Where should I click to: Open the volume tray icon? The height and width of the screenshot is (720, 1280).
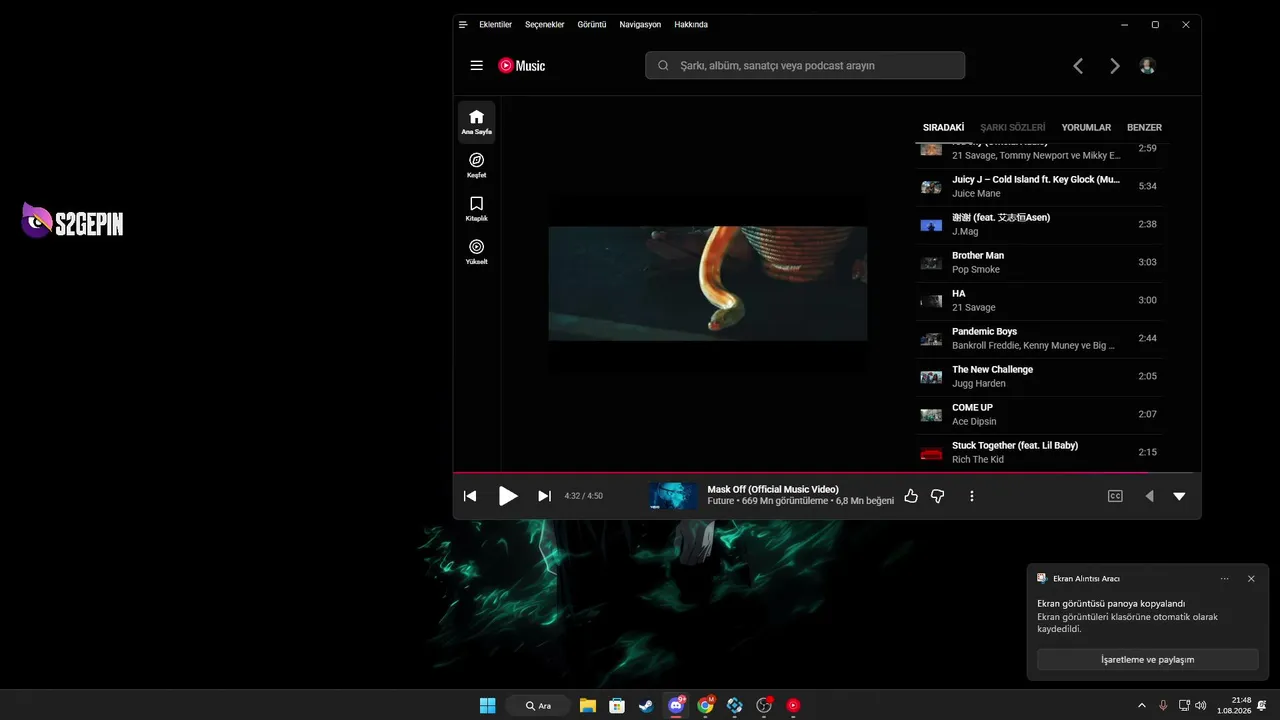click(1201, 705)
